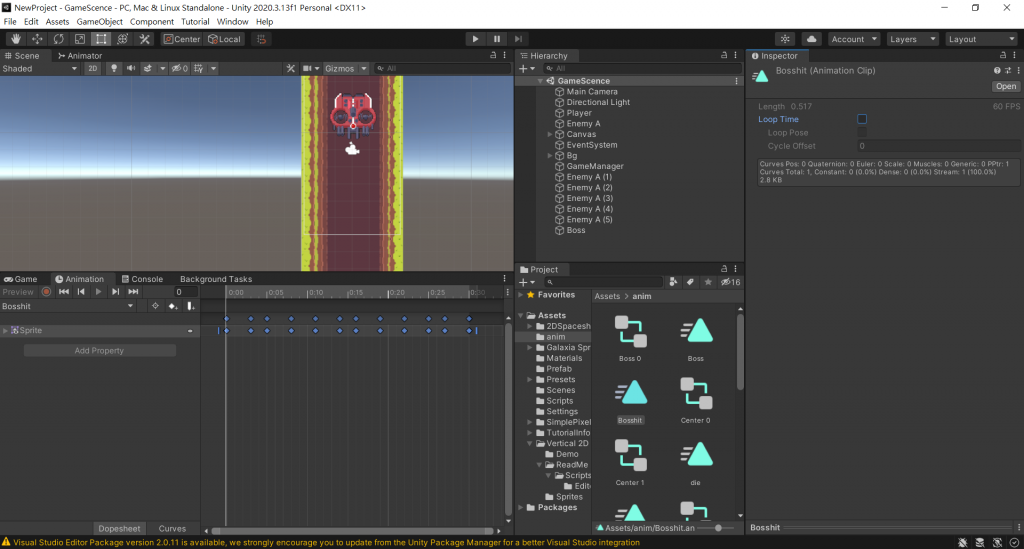Open the Account dropdown
Screen dimensions: 1024x549
[x=854, y=39]
